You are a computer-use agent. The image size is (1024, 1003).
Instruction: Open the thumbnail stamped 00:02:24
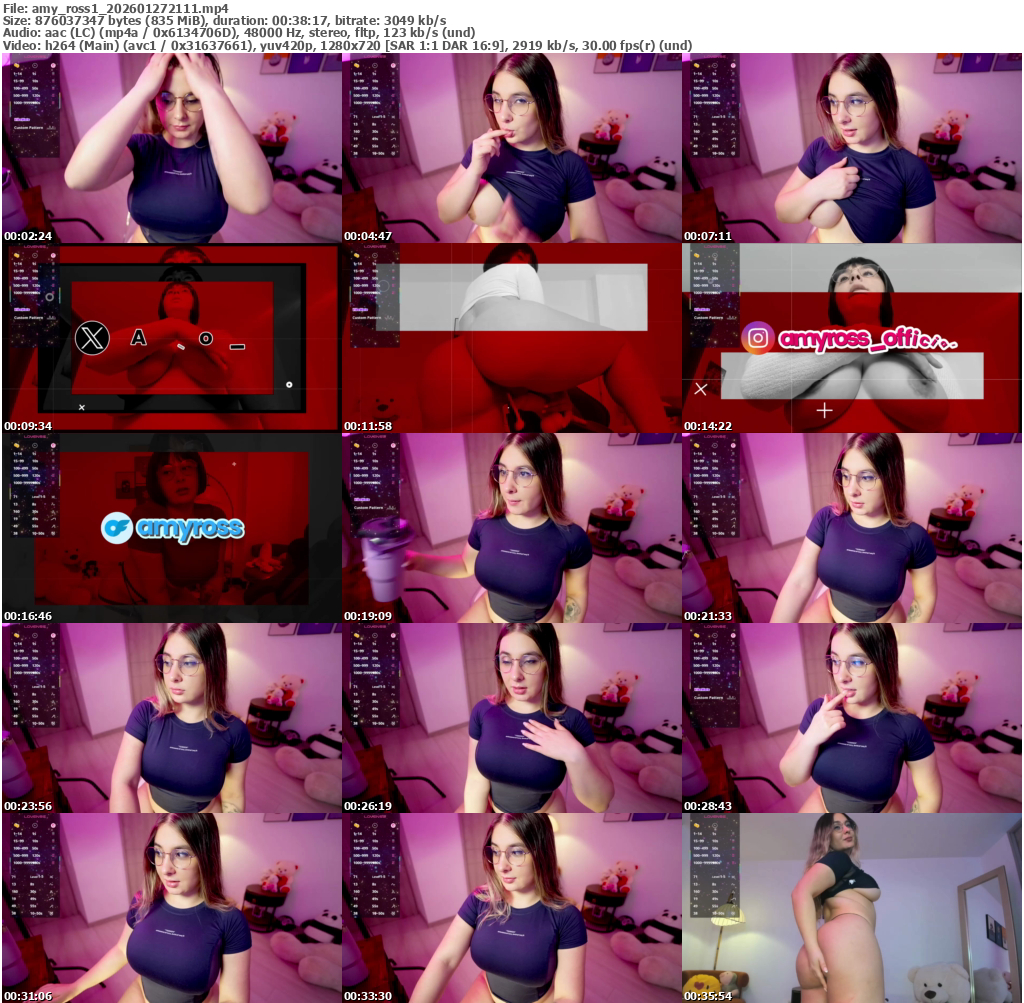tap(171, 148)
